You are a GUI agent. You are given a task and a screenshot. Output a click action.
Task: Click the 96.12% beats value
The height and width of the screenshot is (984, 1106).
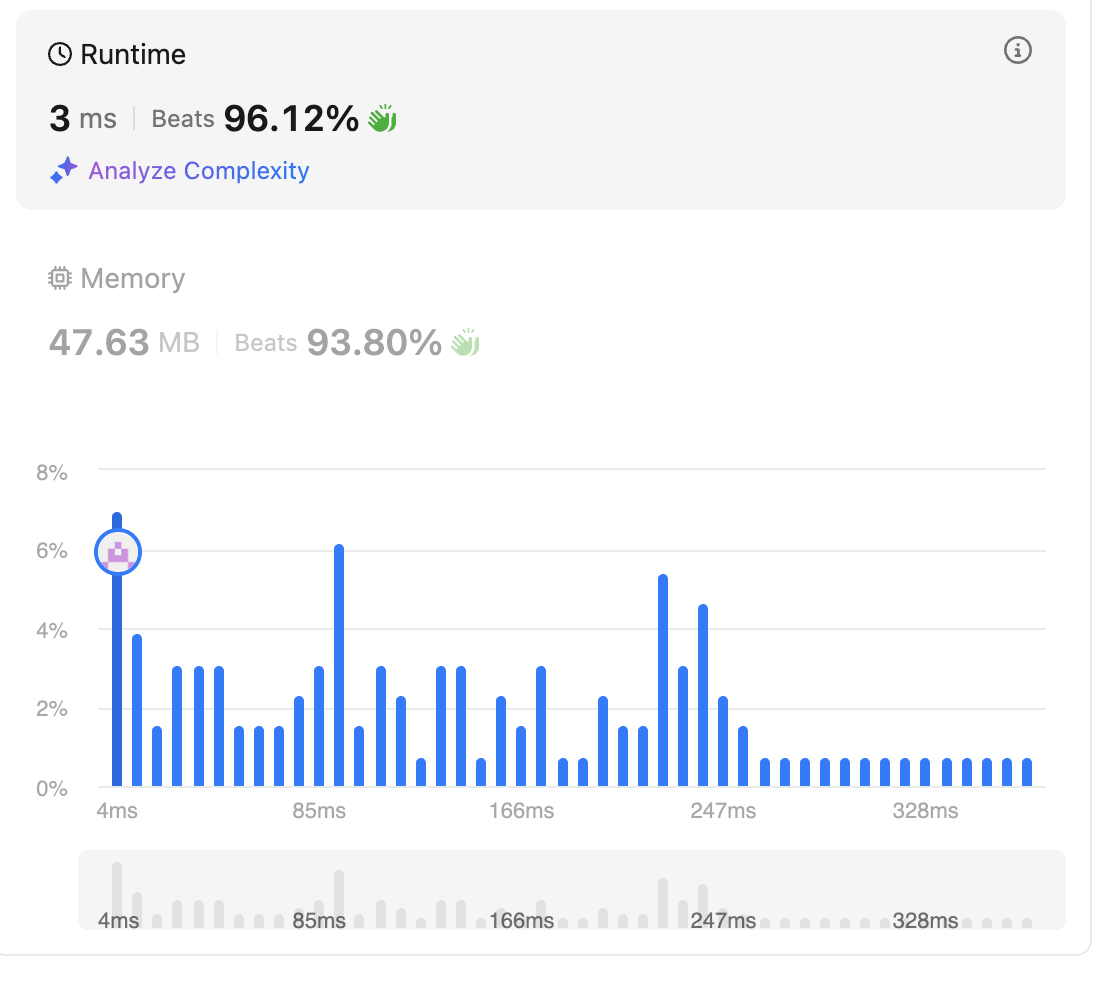291,118
